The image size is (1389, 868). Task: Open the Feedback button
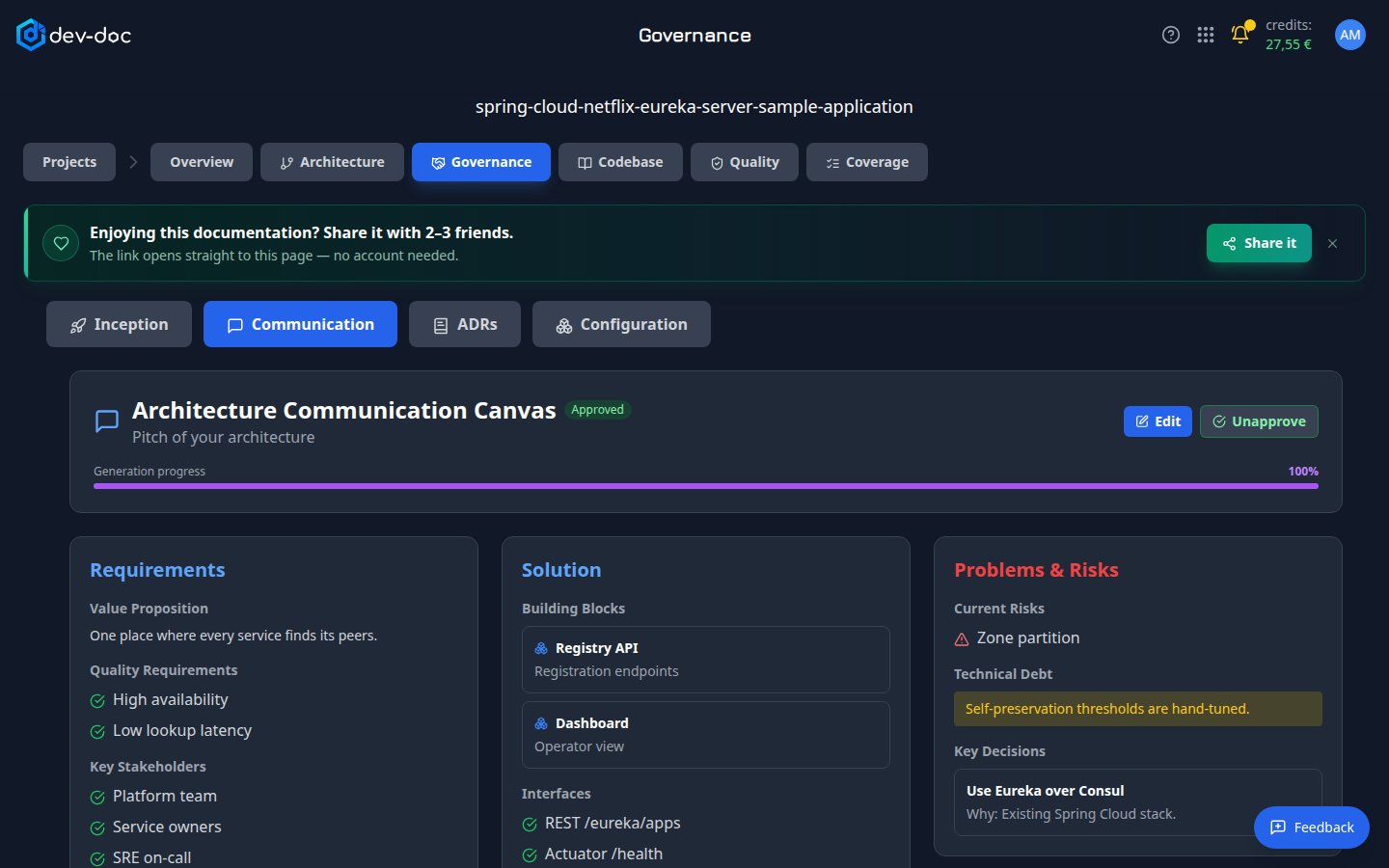(1312, 827)
